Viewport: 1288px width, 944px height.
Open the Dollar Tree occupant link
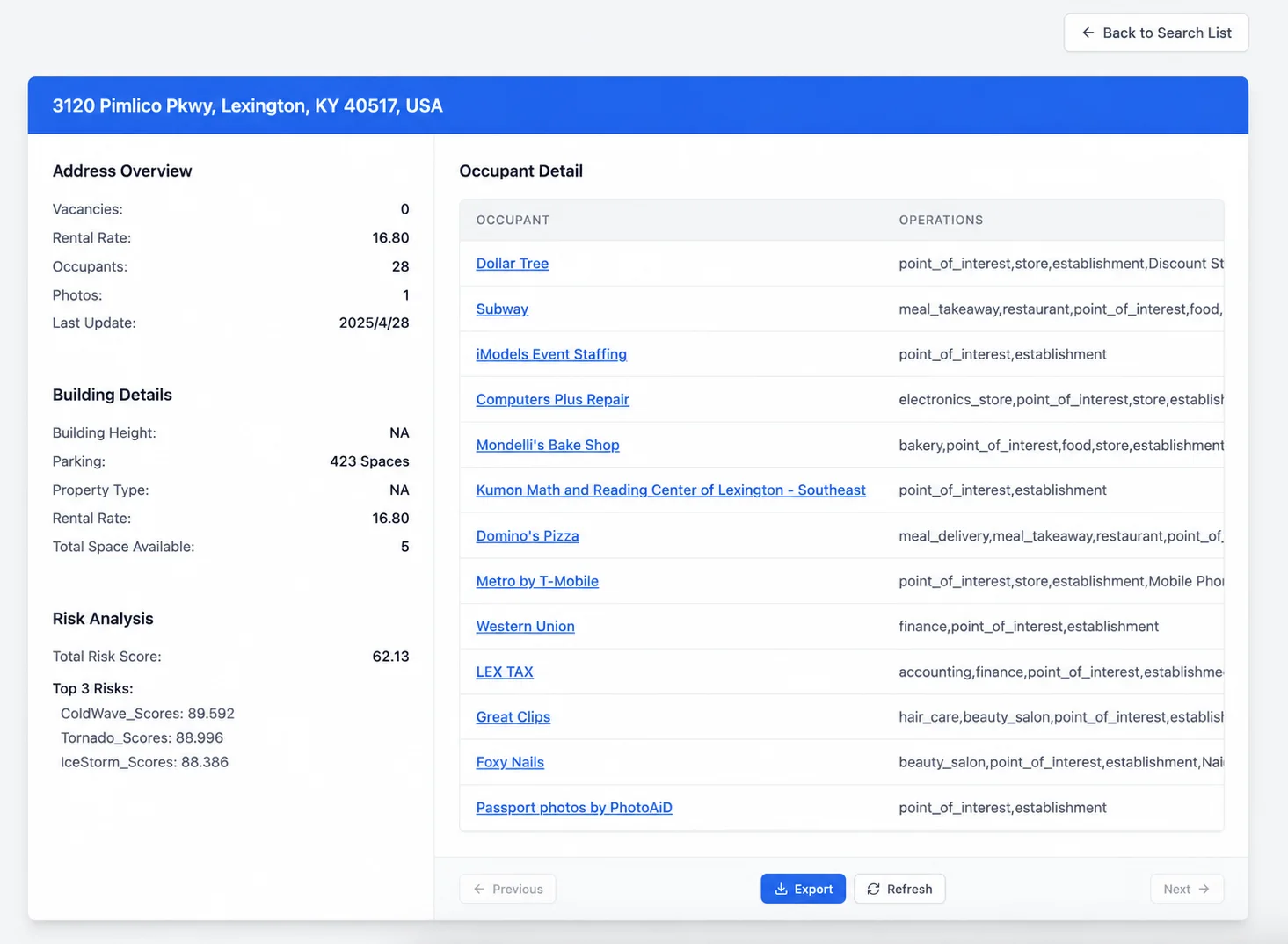tap(513, 264)
